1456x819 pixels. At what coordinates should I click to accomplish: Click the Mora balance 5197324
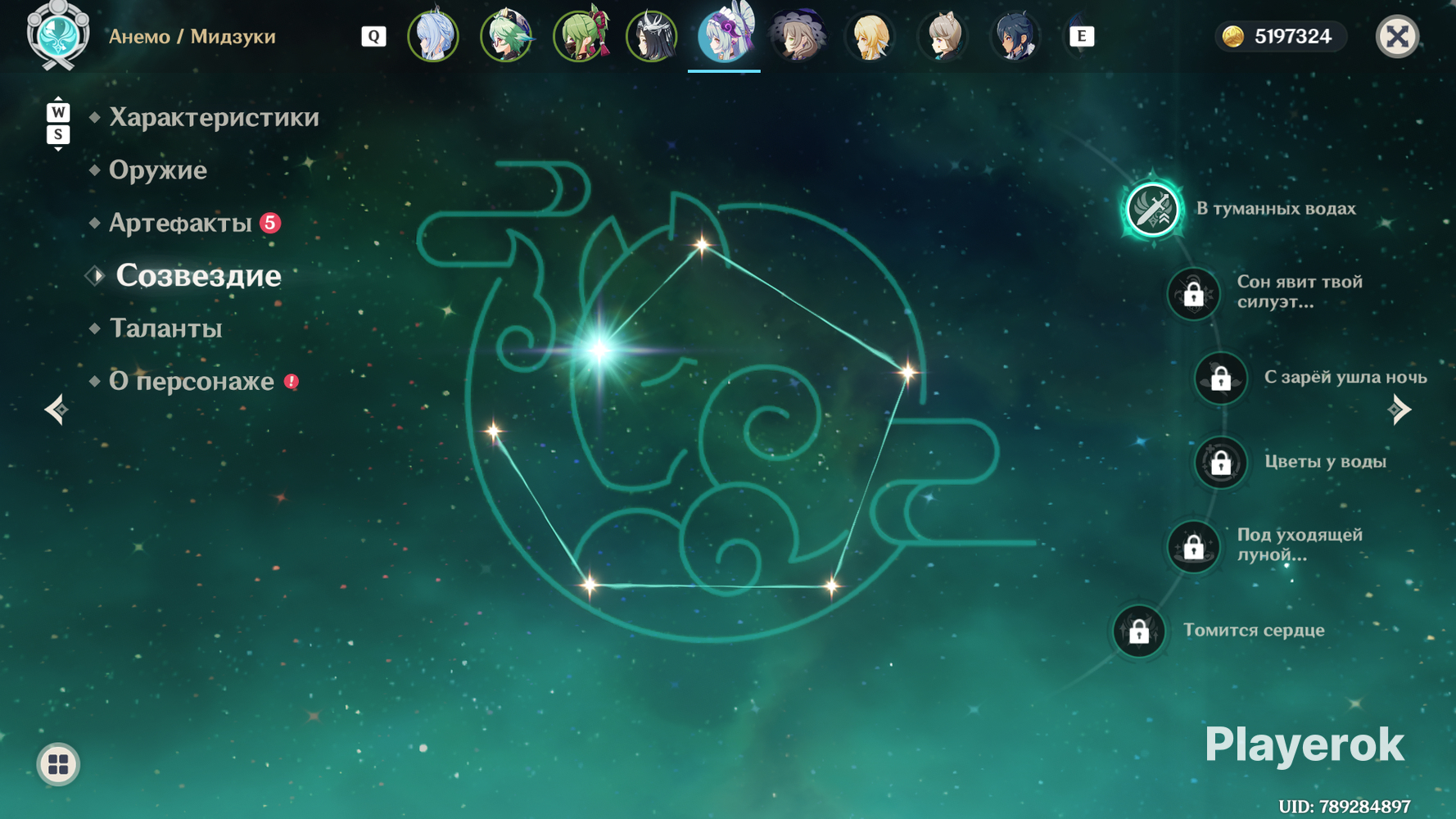click(1292, 36)
